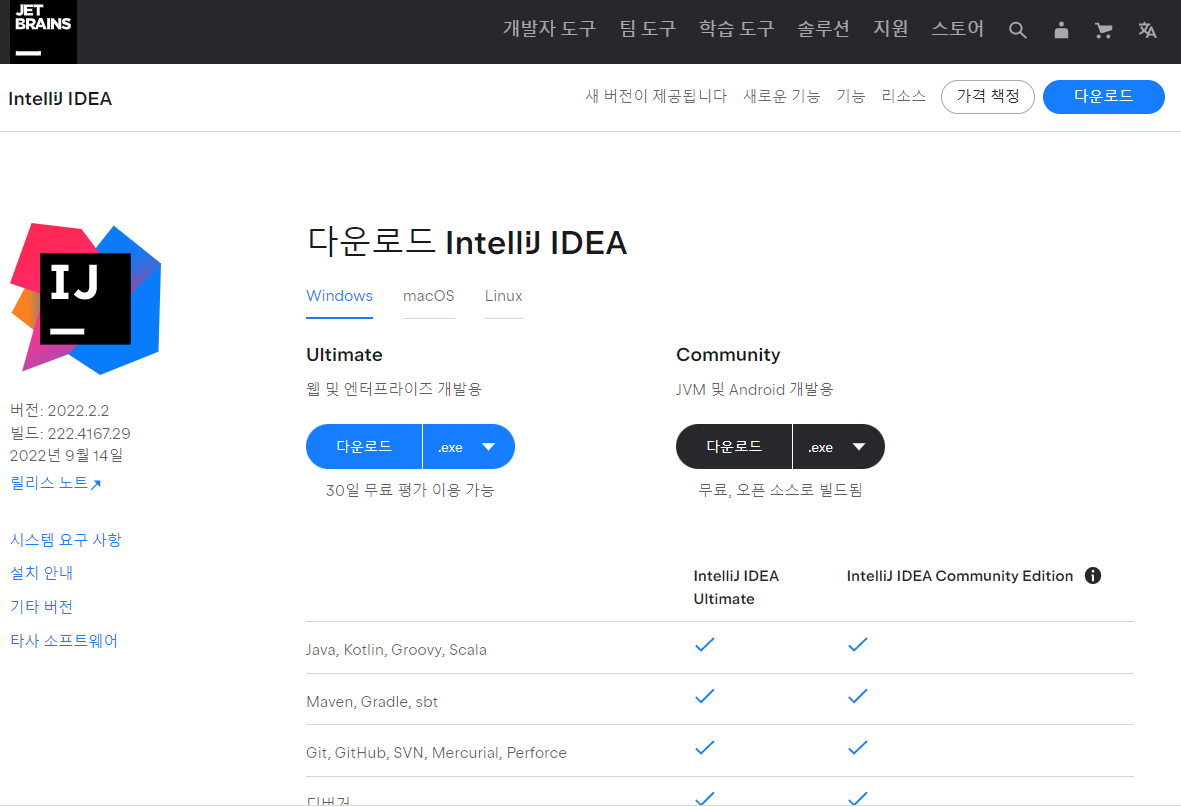Click the 가격 책정 button
This screenshot has width=1181, height=807.
click(987, 96)
